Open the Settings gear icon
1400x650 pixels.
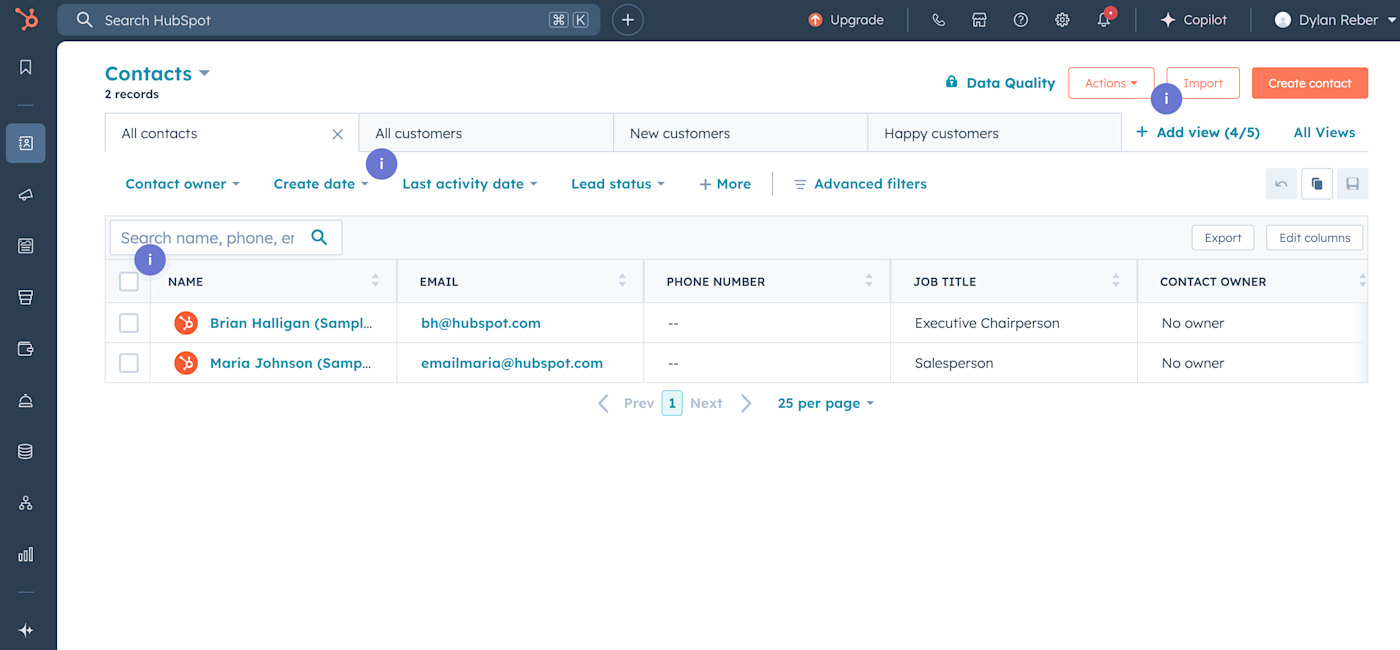pos(1062,20)
